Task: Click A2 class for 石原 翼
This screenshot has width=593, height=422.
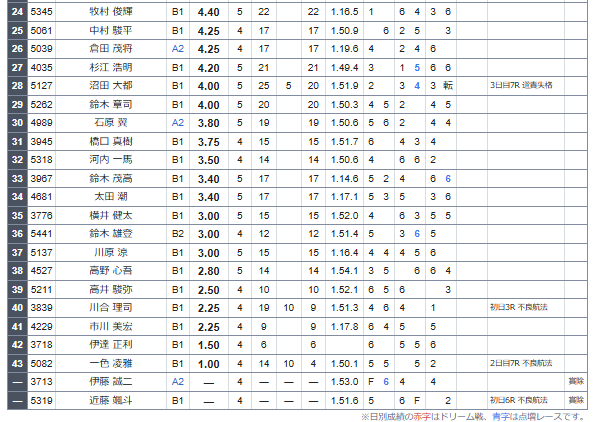Action: coord(178,123)
